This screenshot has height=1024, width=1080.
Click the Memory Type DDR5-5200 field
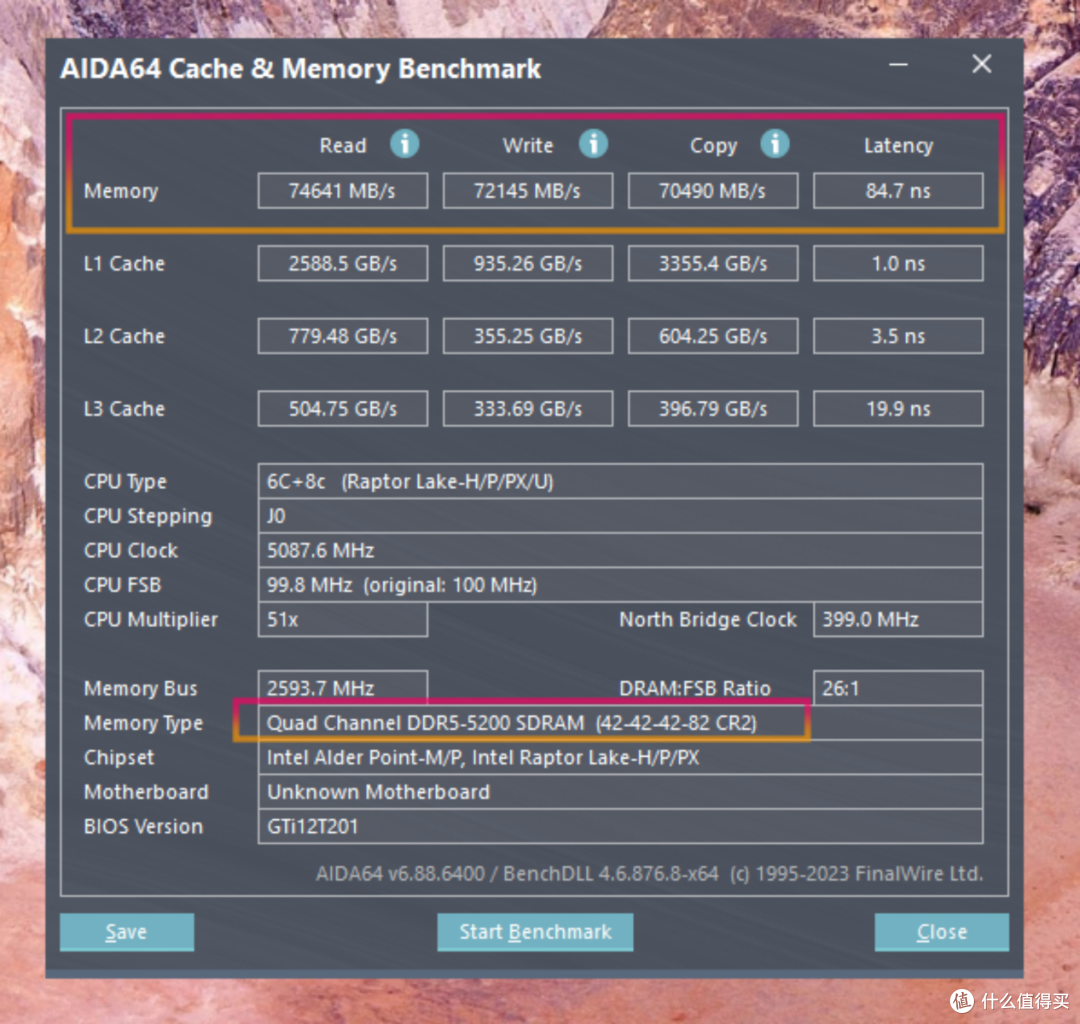pos(620,723)
